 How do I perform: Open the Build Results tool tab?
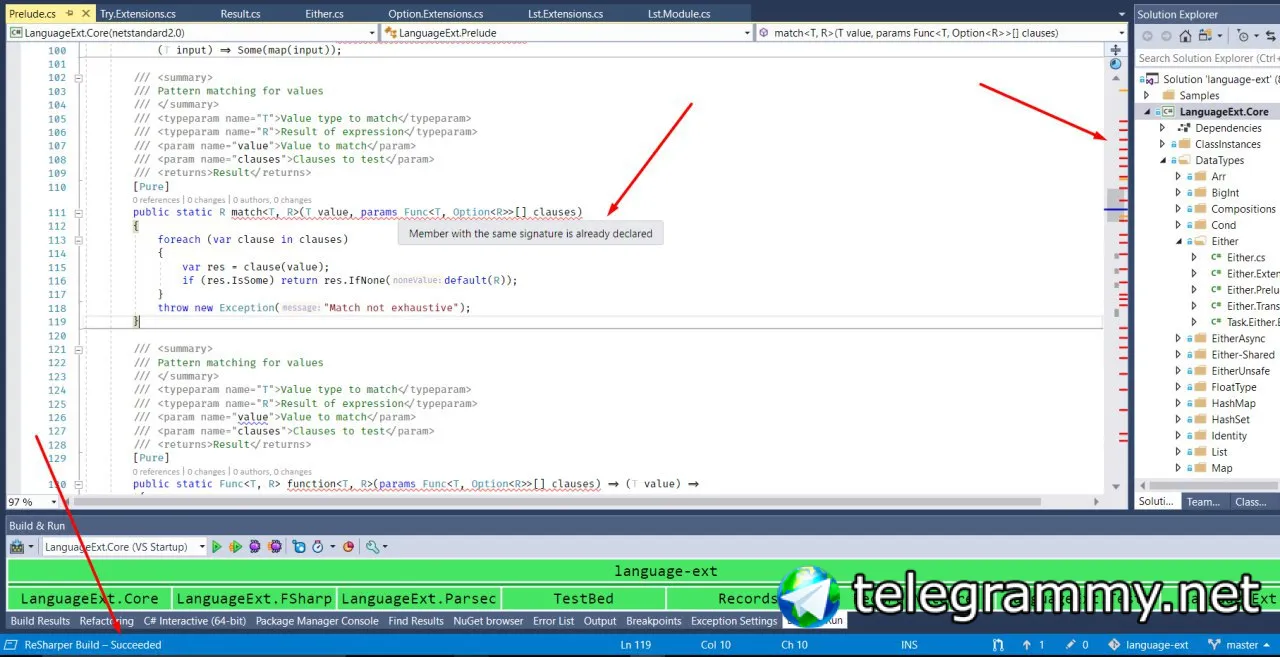click(x=40, y=621)
